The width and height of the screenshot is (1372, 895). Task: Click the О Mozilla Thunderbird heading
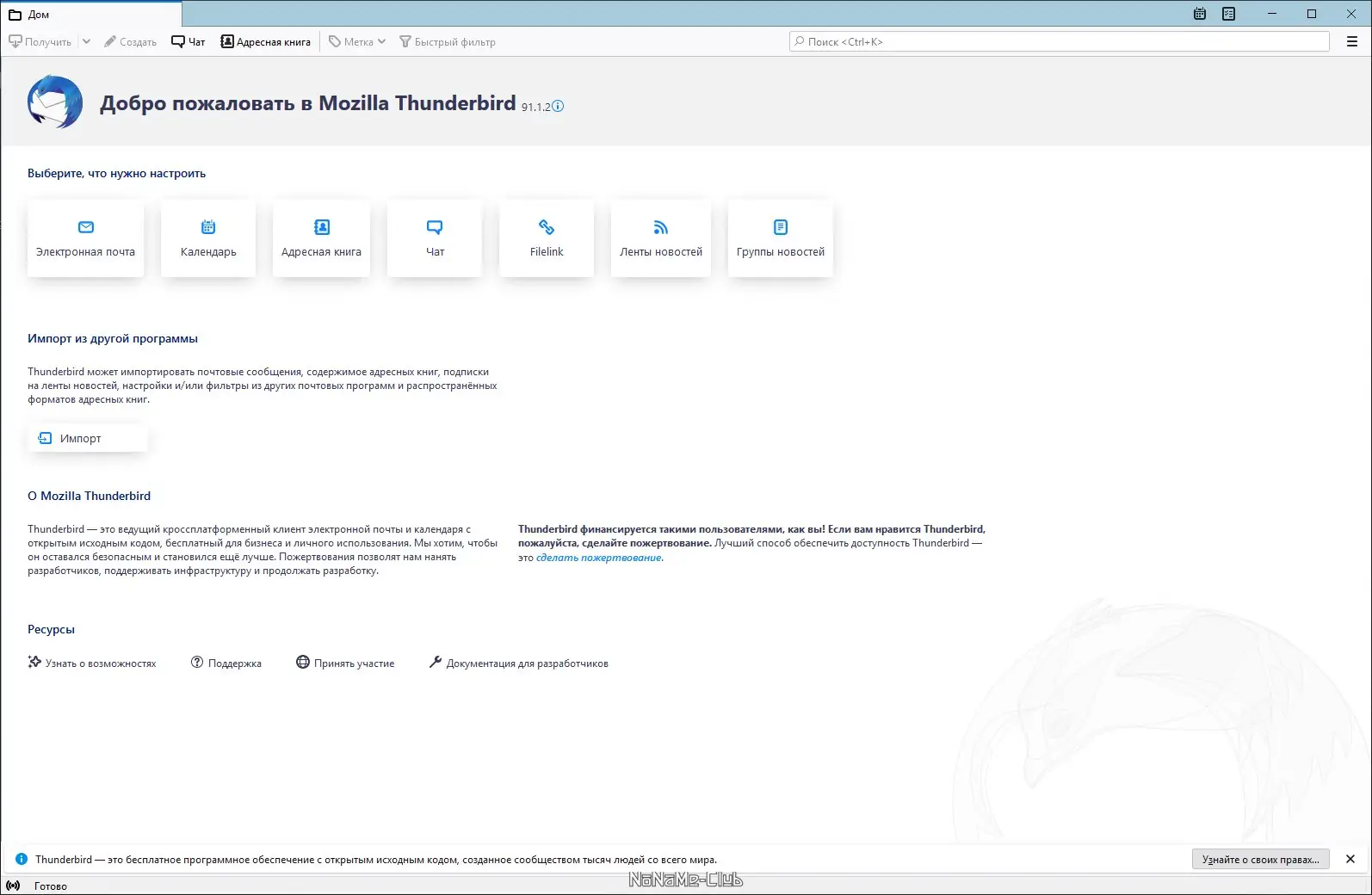(90, 496)
